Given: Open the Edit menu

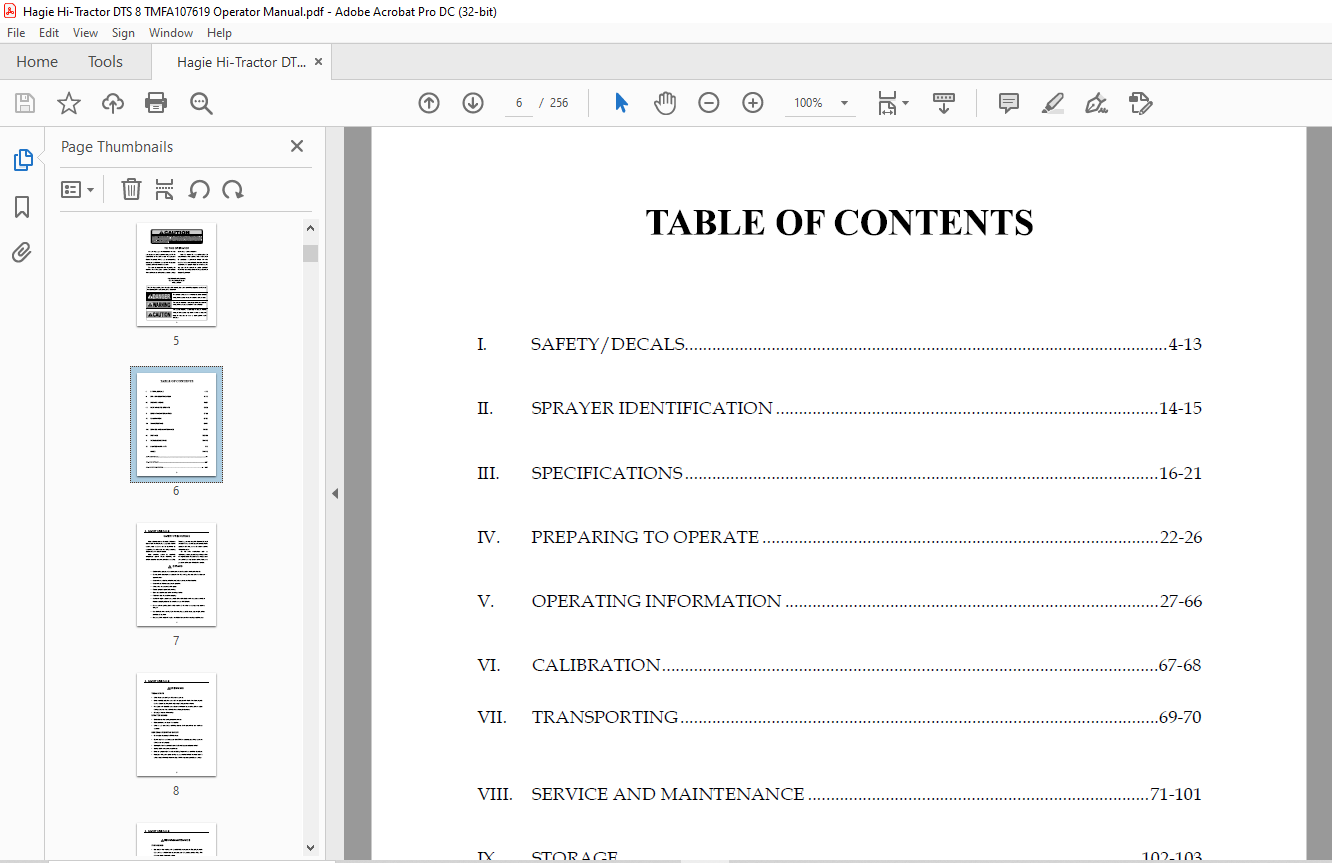Looking at the screenshot, I should [x=49, y=33].
